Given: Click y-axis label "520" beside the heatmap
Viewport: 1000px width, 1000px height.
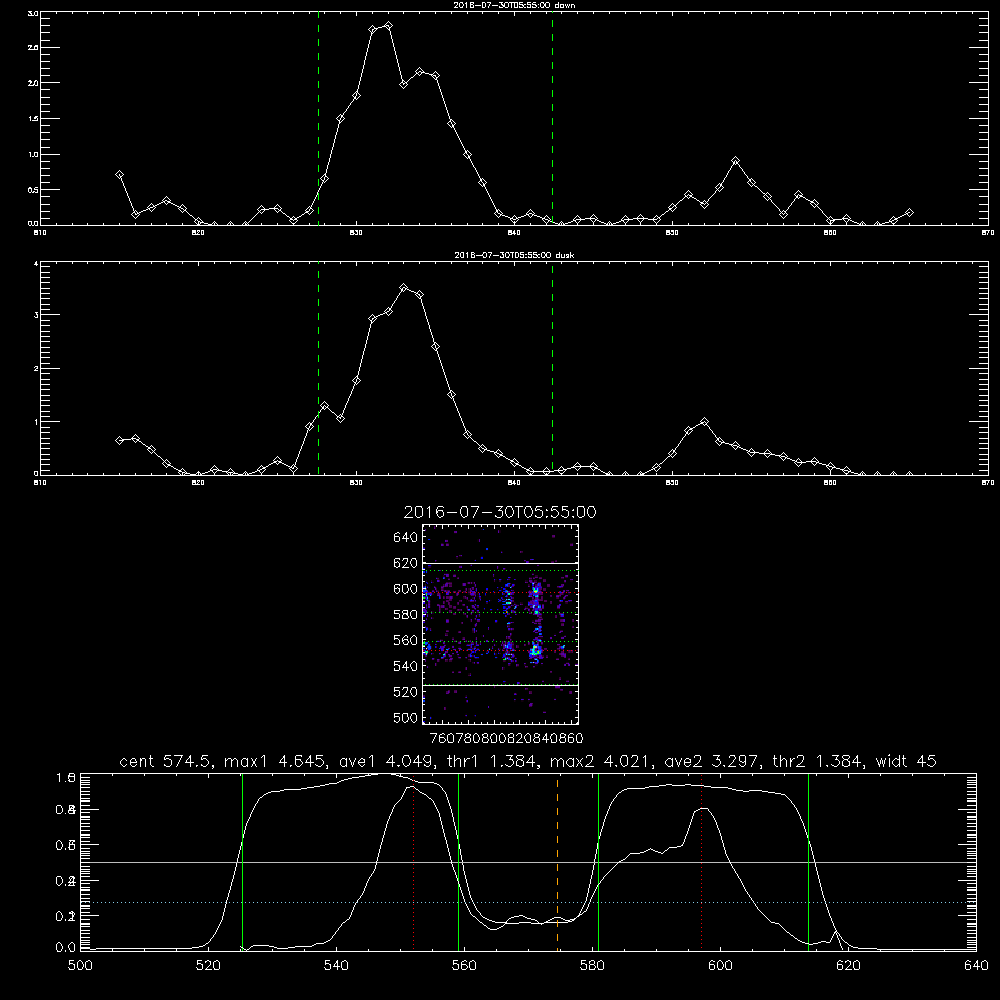Looking at the screenshot, I should tap(406, 692).
